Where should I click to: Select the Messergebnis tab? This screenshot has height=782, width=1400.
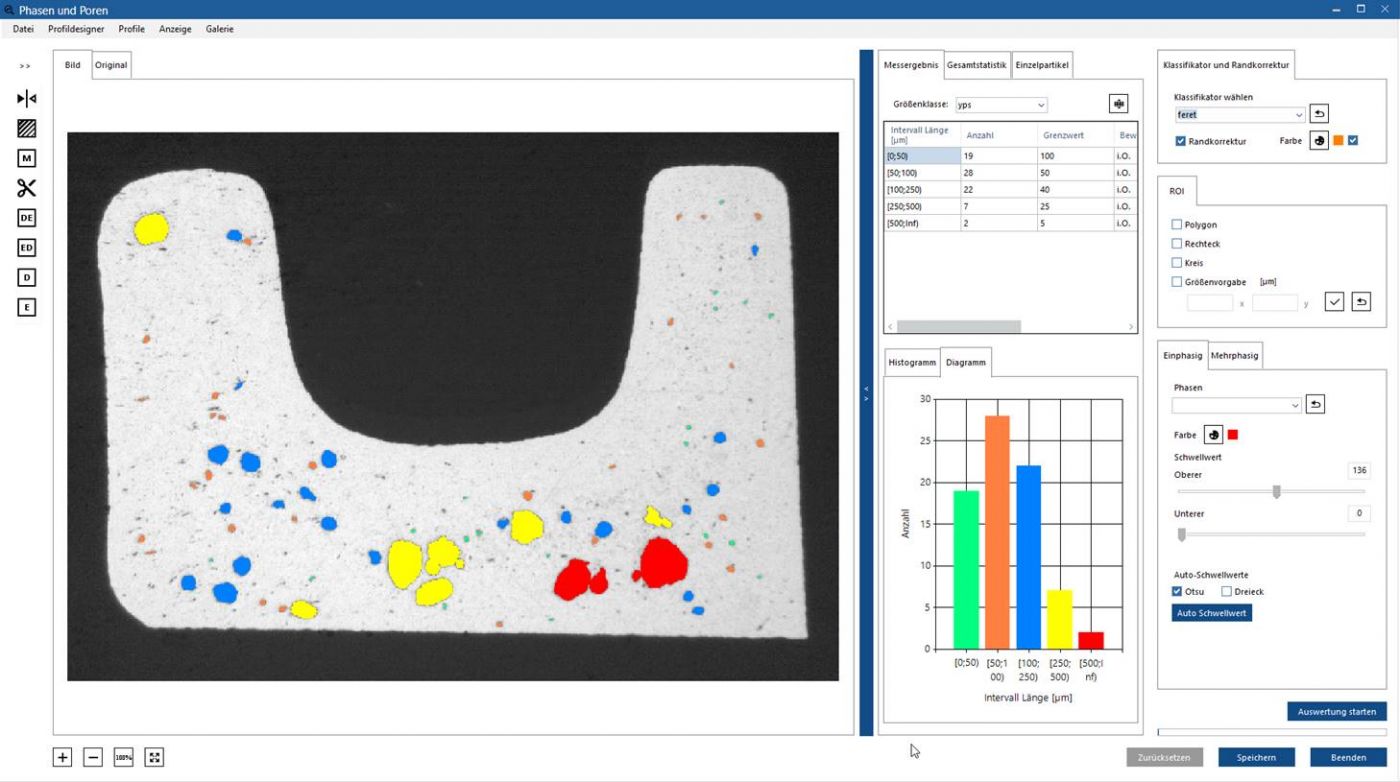pyautogui.click(x=911, y=64)
